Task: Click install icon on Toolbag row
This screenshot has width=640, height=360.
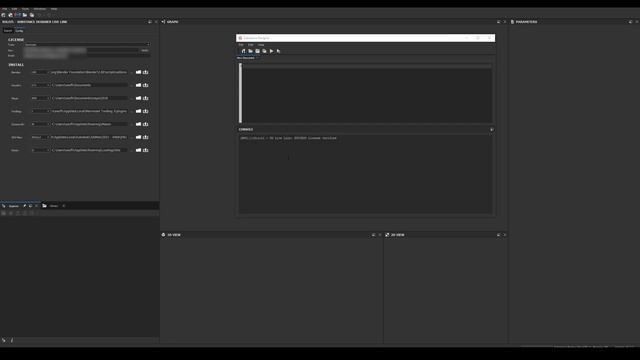Action: pyautogui.click(x=145, y=111)
